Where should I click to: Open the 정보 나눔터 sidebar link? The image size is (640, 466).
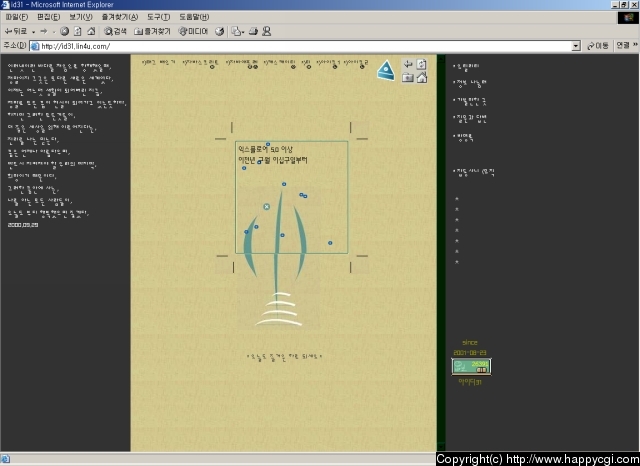470,83
